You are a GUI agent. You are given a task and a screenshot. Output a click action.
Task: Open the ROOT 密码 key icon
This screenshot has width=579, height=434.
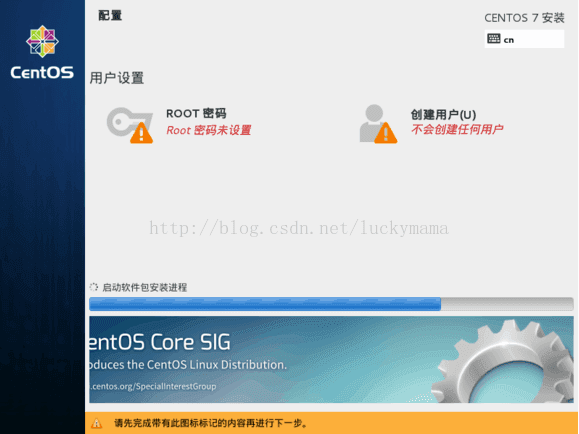(130, 125)
